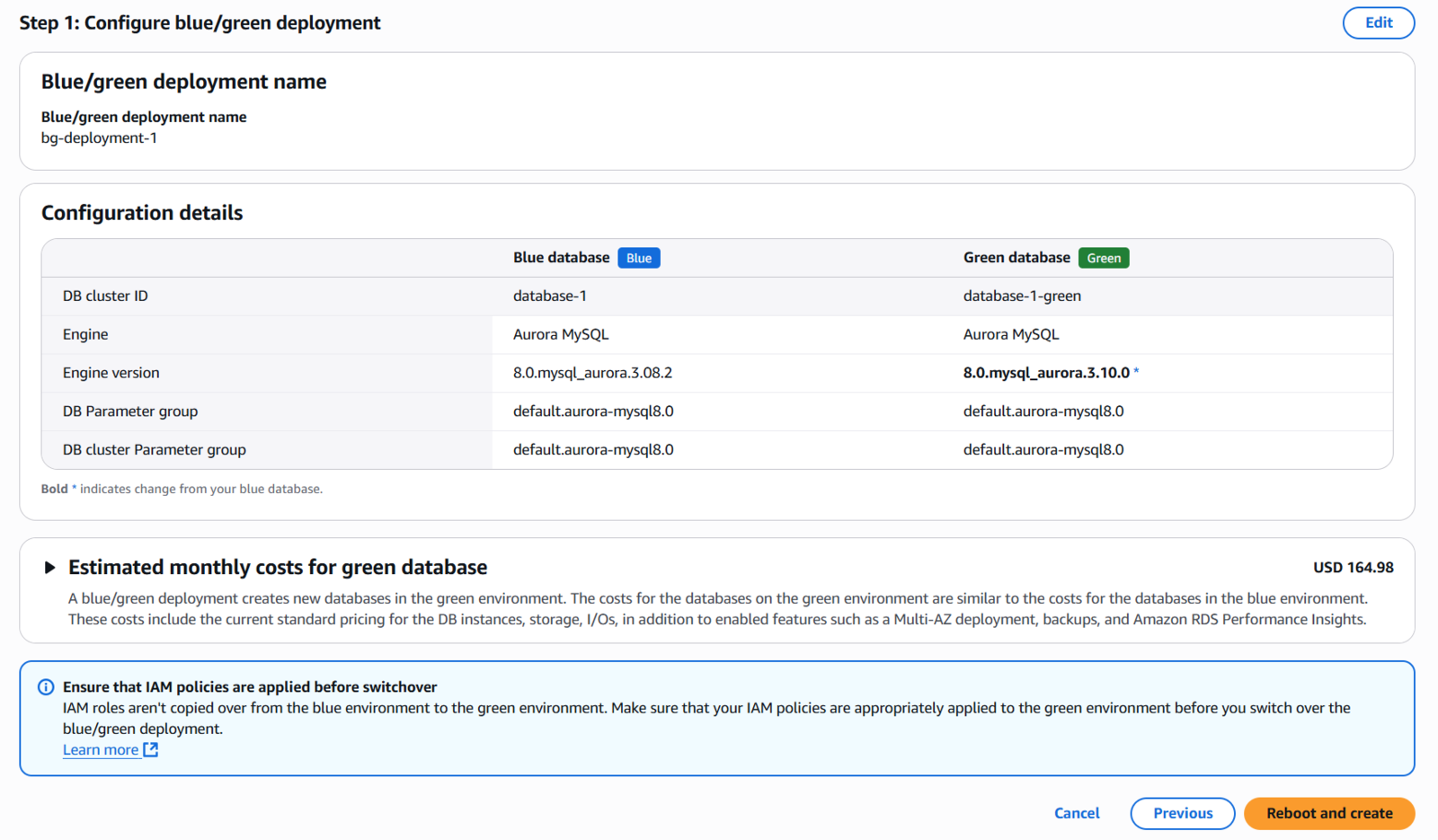Click the Blue badge label
This screenshot has height=840, width=1438.
click(639, 259)
